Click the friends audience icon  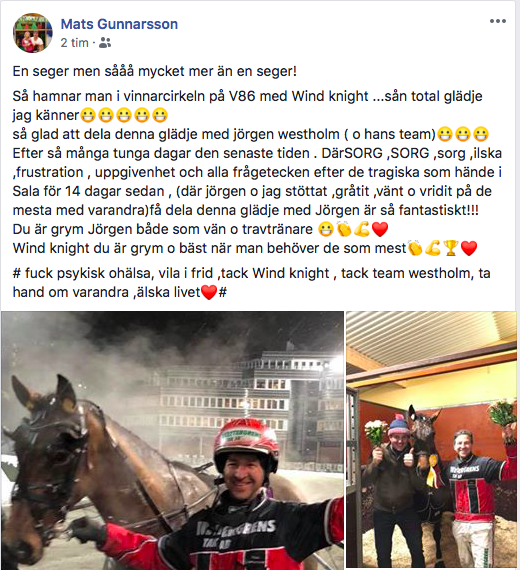[105, 43]
